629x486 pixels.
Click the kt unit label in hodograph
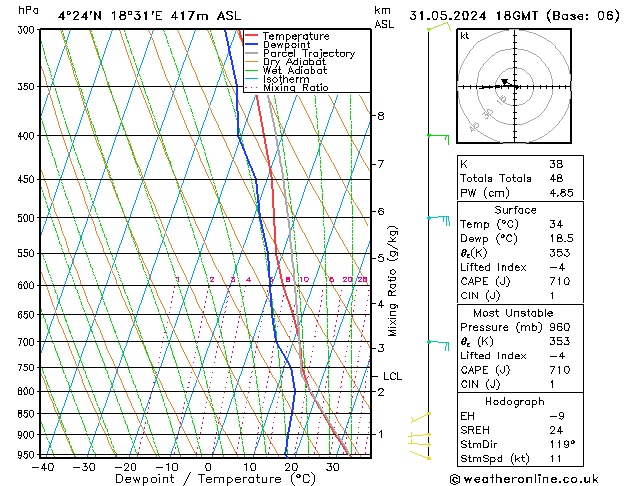coord(465,36)
